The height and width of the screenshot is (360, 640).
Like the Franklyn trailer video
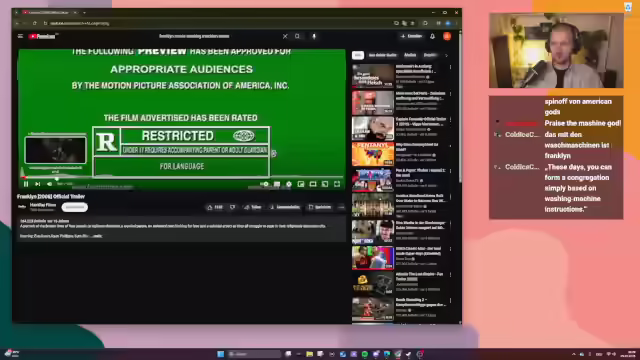pyautogui.click(x=215, y=207)
